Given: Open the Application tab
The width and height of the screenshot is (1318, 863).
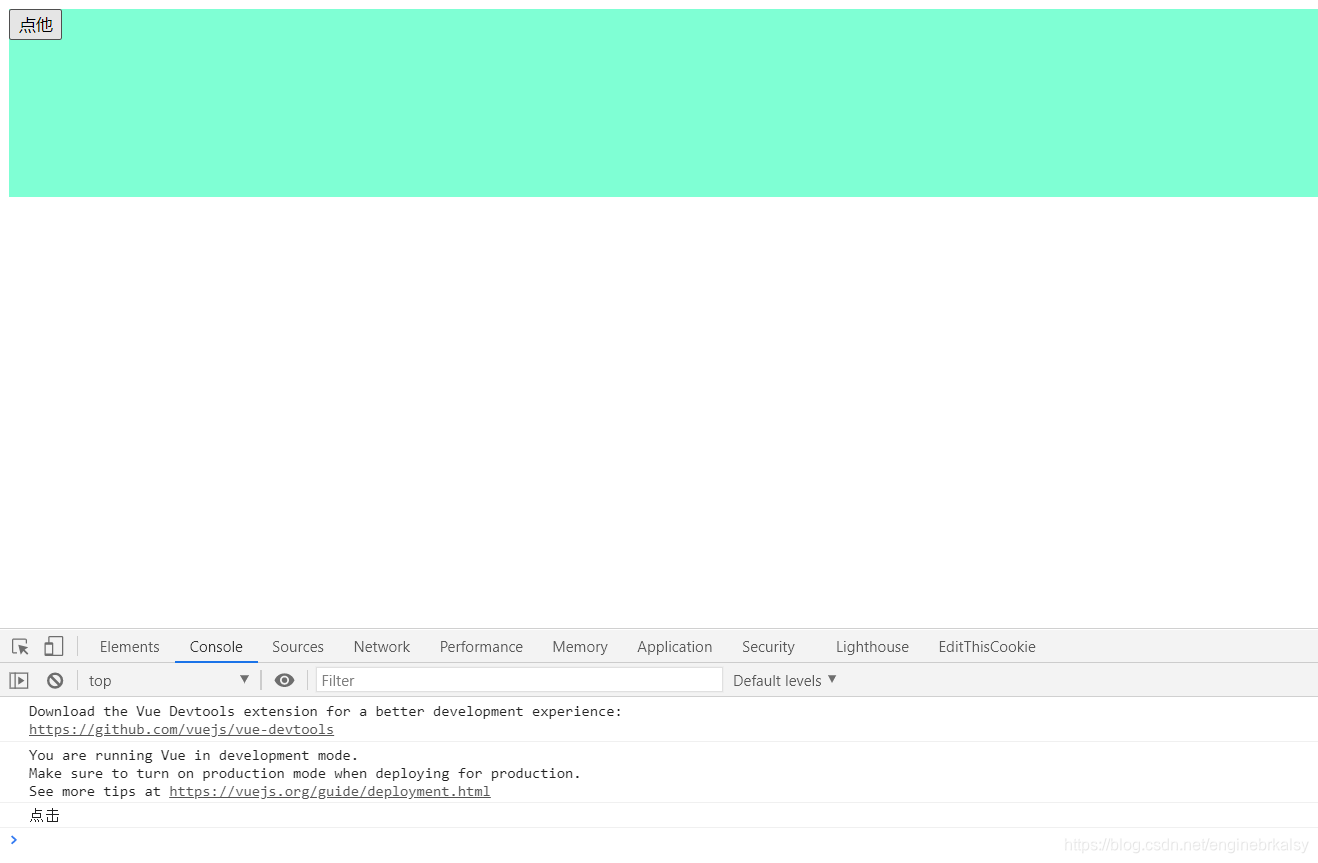Looking at the screenshot, I should tap(675, 647).
